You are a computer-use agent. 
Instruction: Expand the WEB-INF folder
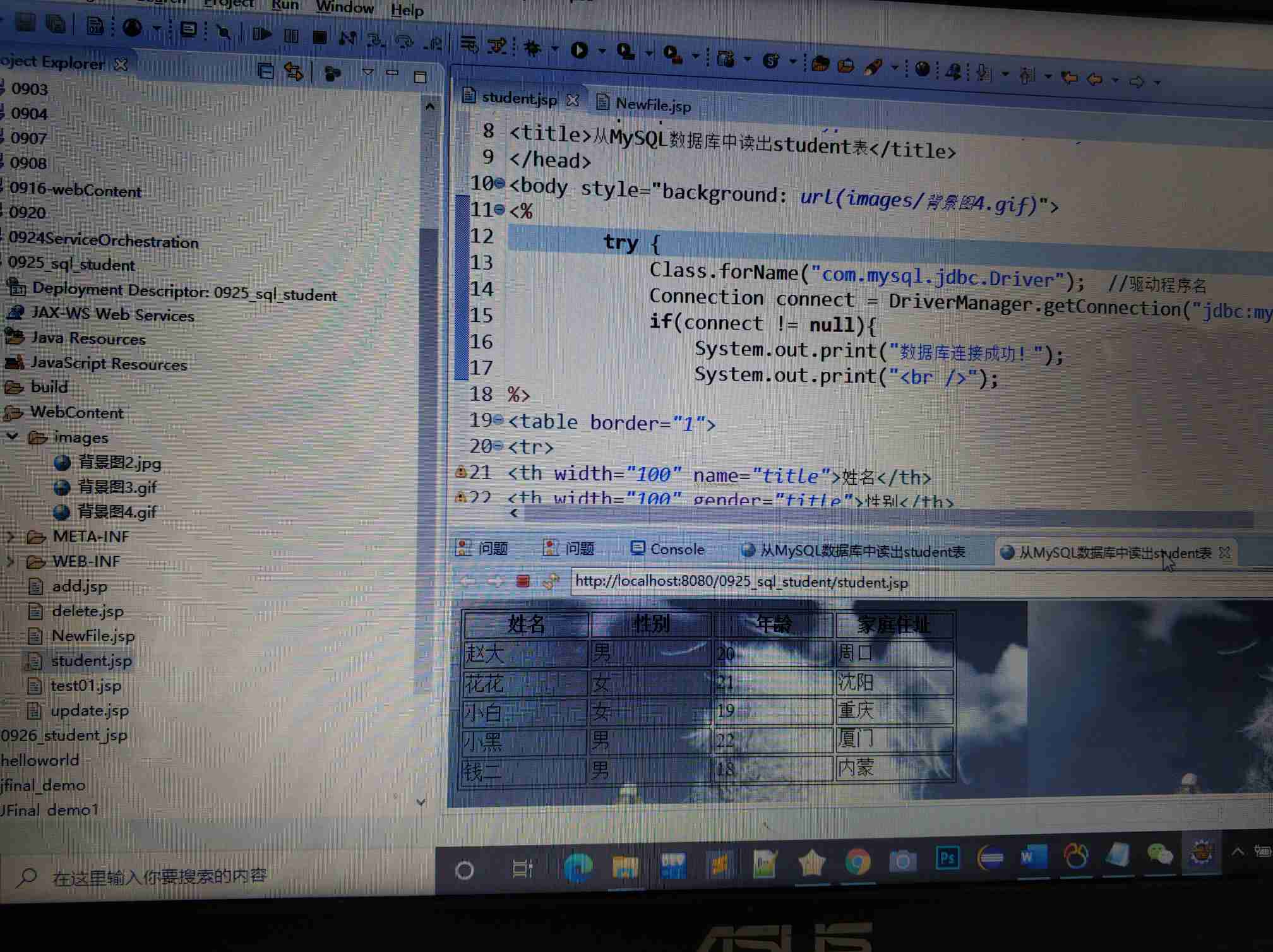[11, 561]
